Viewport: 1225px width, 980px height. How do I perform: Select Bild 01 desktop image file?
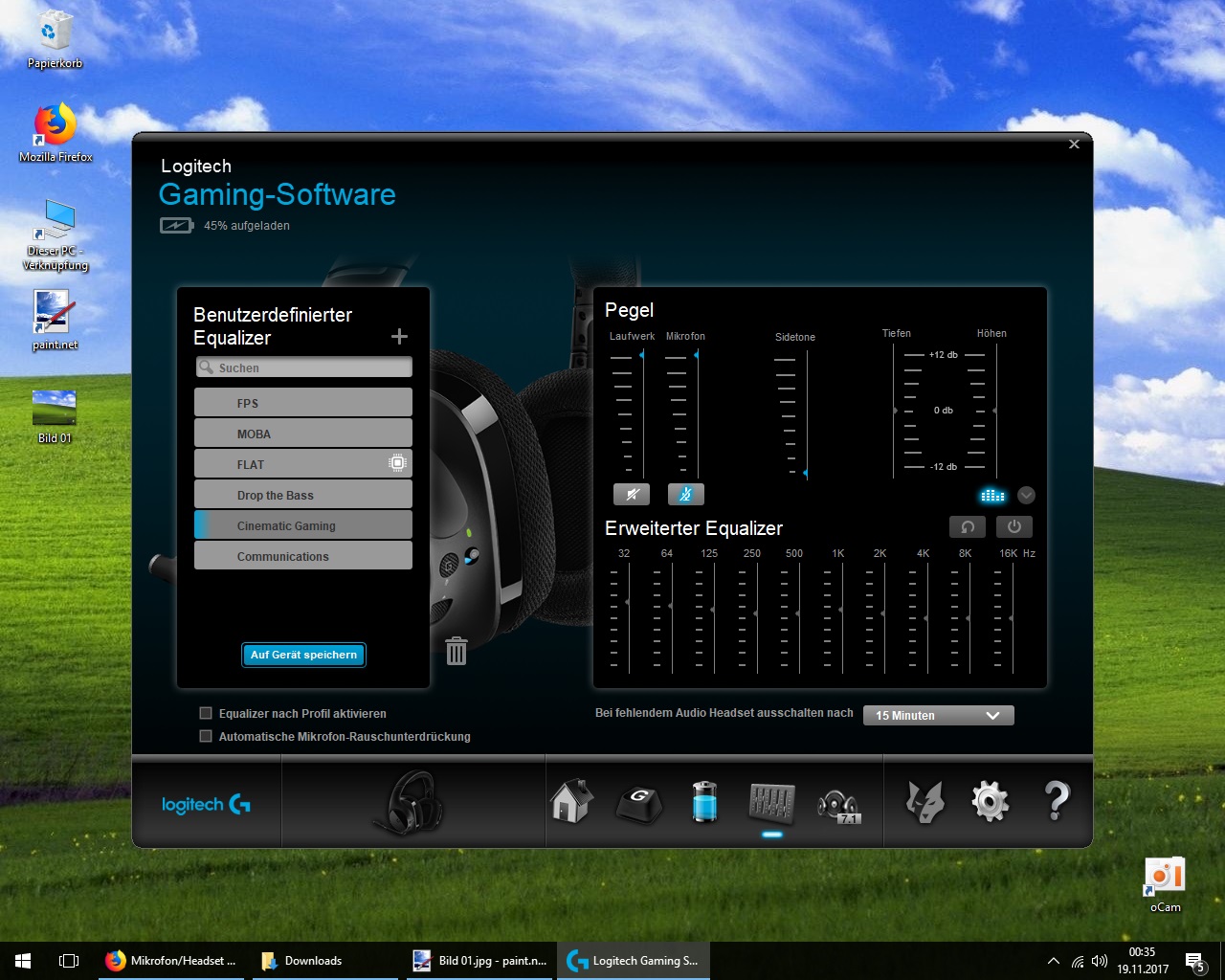(55, 414)
